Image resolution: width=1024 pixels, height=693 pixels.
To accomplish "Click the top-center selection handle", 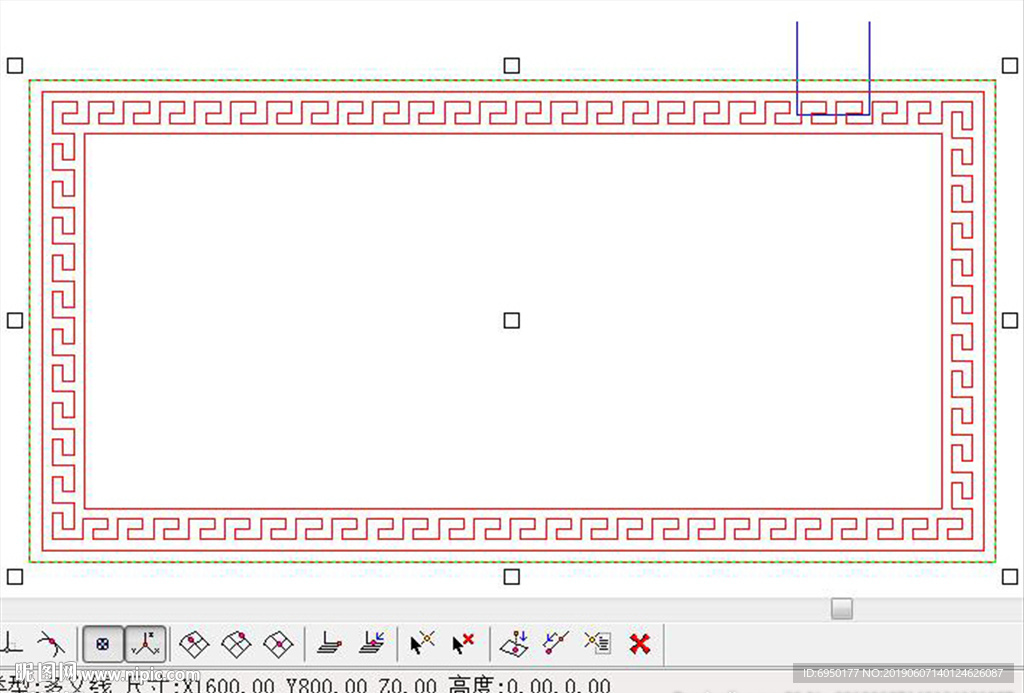I will pos(512,65).
